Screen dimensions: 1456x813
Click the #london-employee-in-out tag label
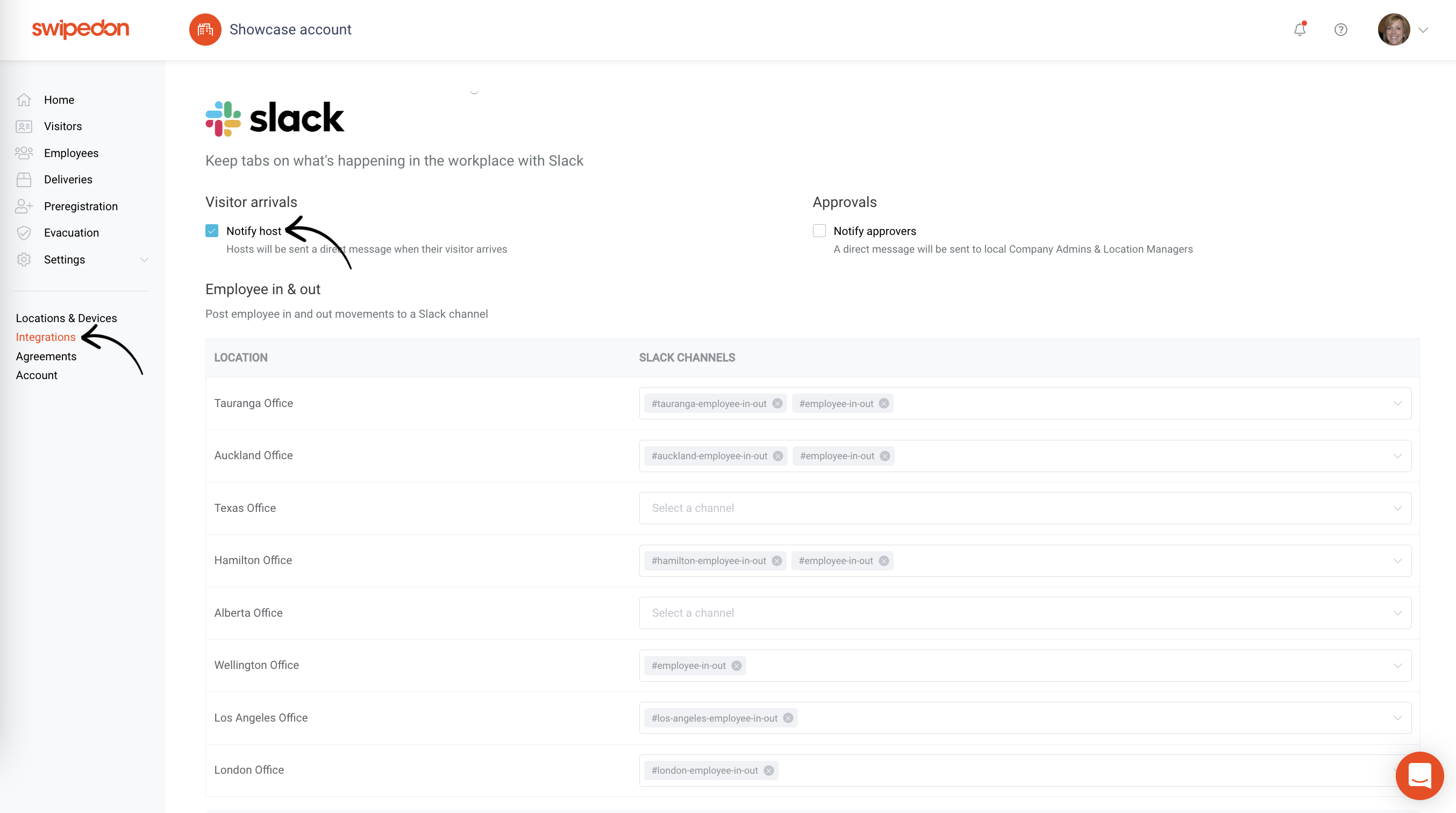click(x=704, y=770)
